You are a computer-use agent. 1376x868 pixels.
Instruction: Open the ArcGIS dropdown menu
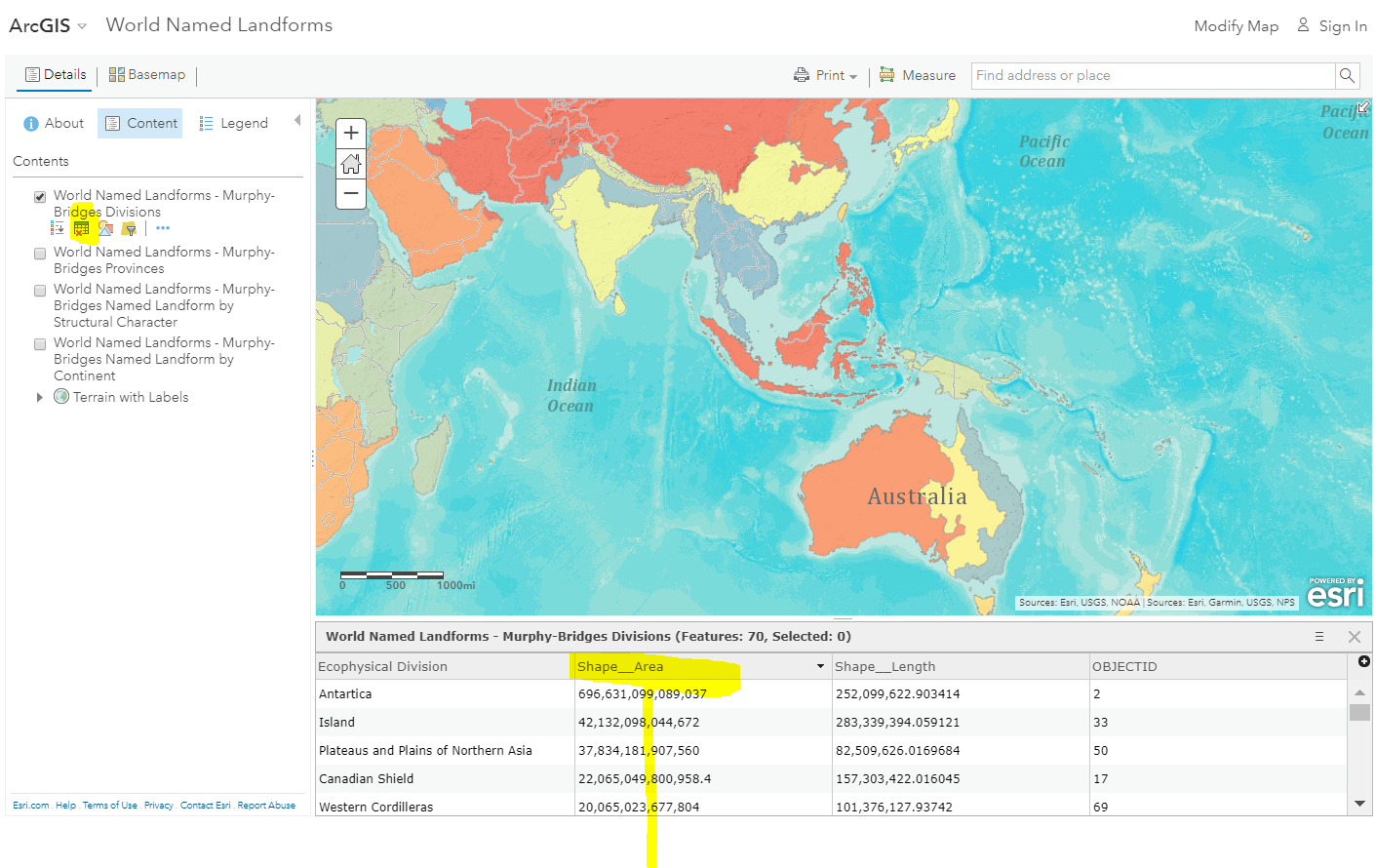tap(48, 25)
